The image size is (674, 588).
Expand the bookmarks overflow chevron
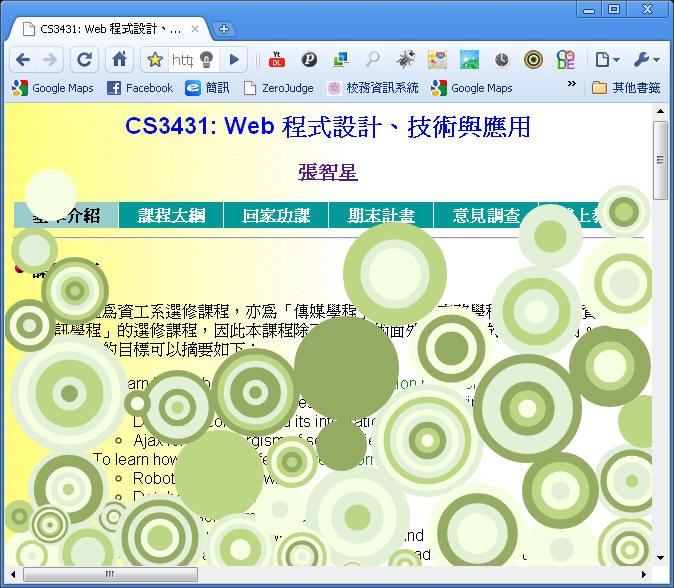(x=572, y=87)
